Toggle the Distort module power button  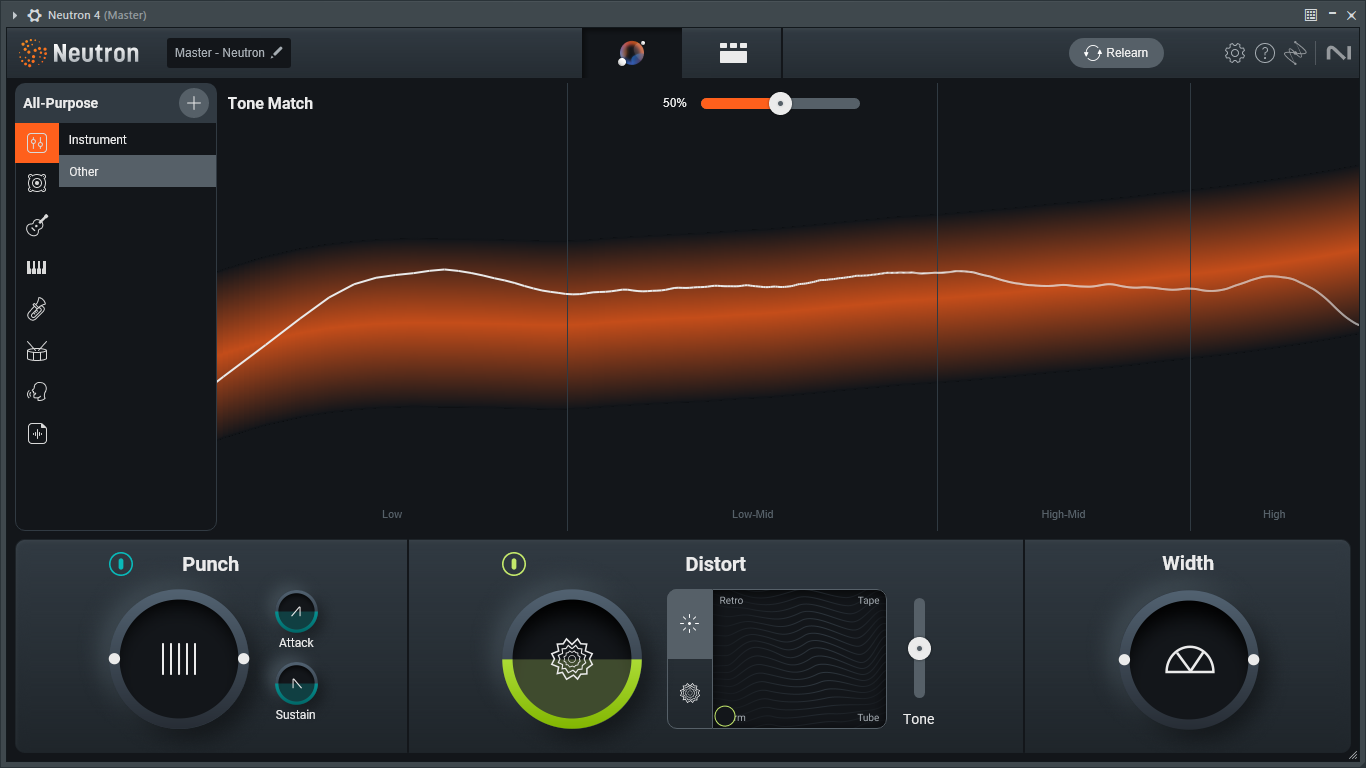(514, 564)
